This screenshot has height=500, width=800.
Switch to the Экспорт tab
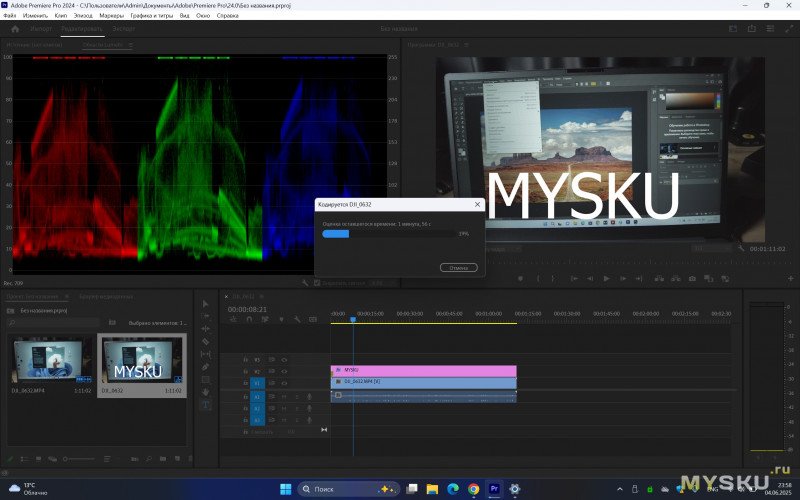tap(123, 29)
